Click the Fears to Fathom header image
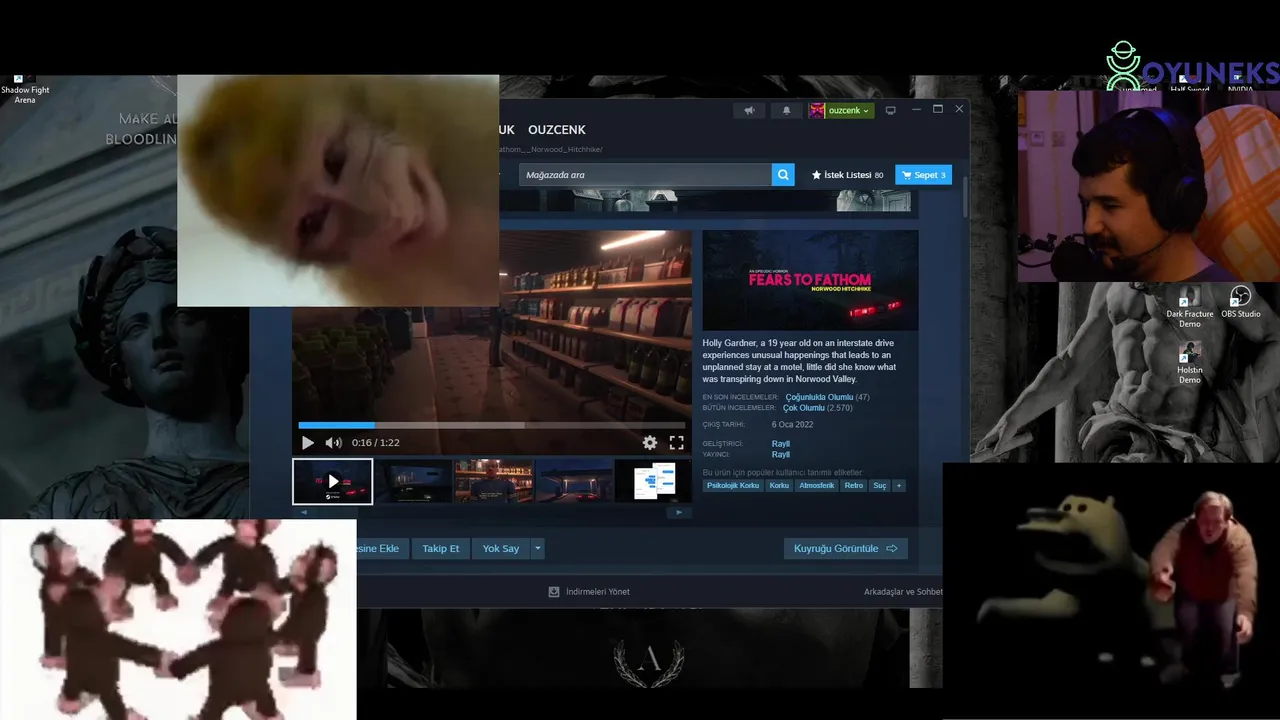This screenshot has width=1280, height=720. coord(810,280)
